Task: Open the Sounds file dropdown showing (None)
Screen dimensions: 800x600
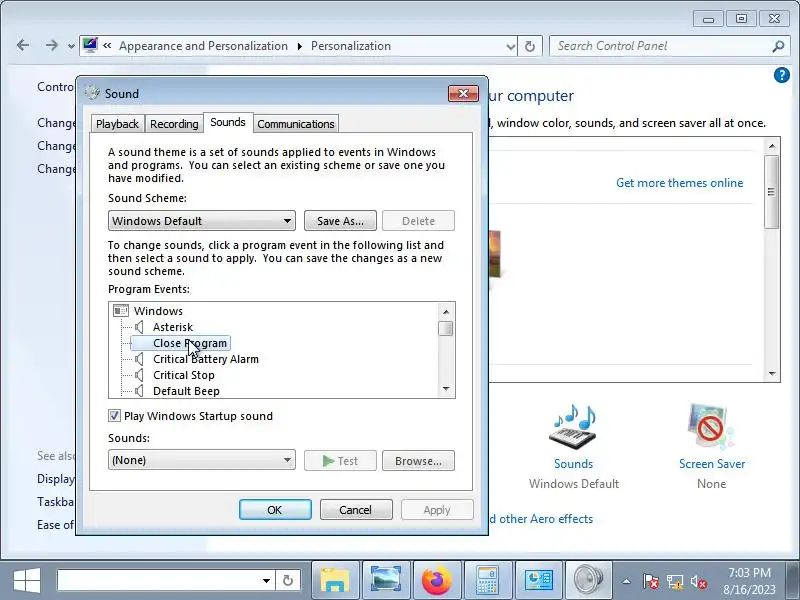Action: 202,460
